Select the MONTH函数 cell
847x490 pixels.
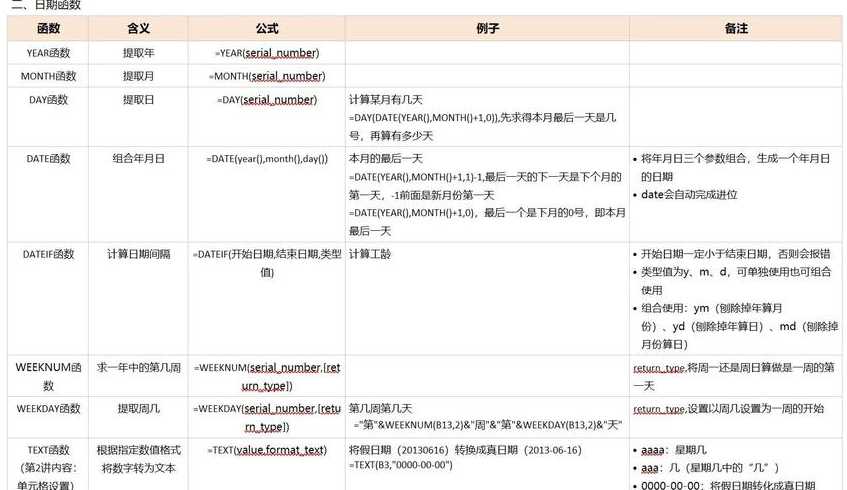pyautogui.click(x=48, y=76)
